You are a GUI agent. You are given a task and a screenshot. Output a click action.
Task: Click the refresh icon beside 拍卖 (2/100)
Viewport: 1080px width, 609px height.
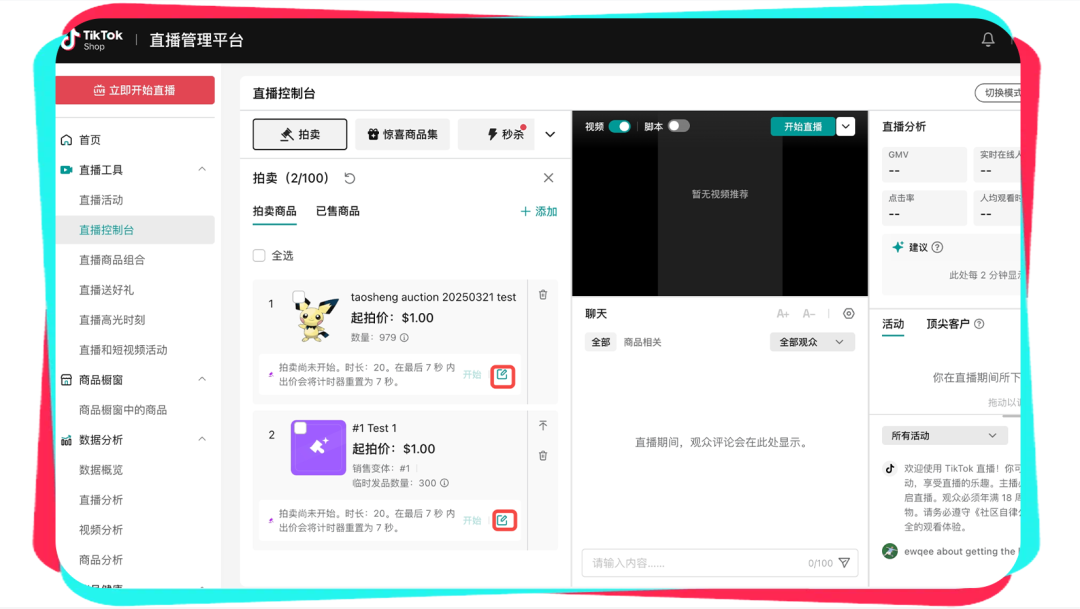coord(350,178)
